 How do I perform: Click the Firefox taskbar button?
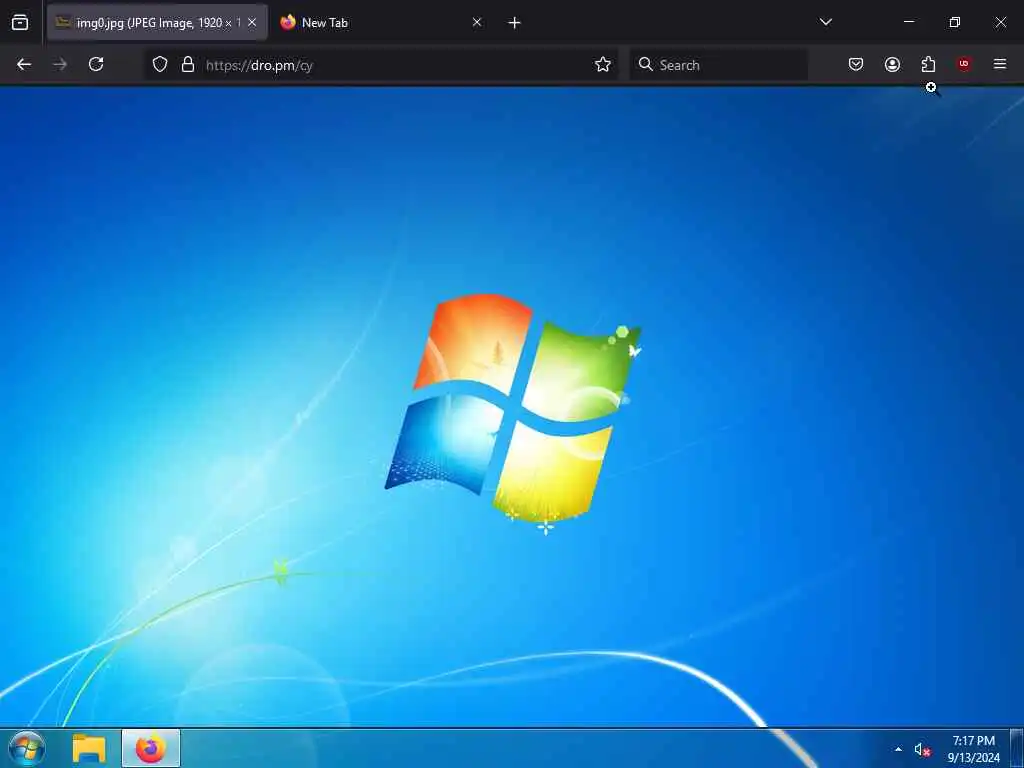pyautogui.click(x=151, y=748)
